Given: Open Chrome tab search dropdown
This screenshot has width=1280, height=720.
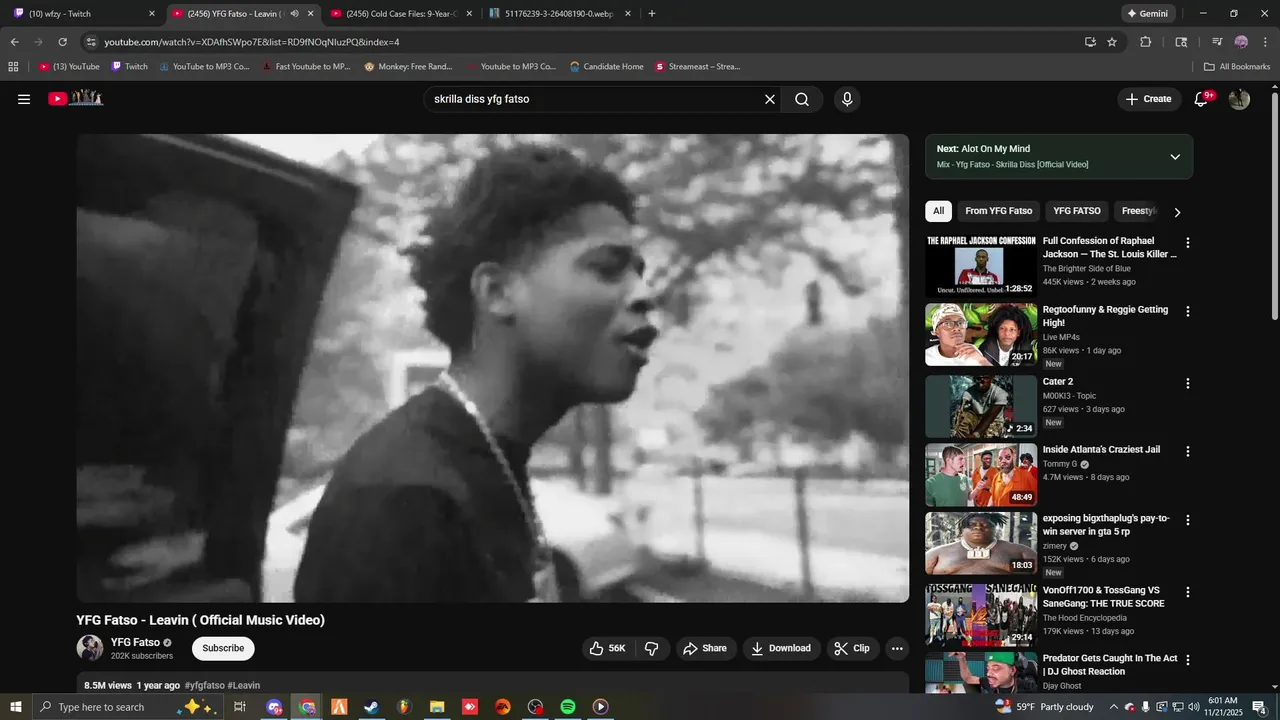Looking at the screenshot, I should coord(1182,42).
